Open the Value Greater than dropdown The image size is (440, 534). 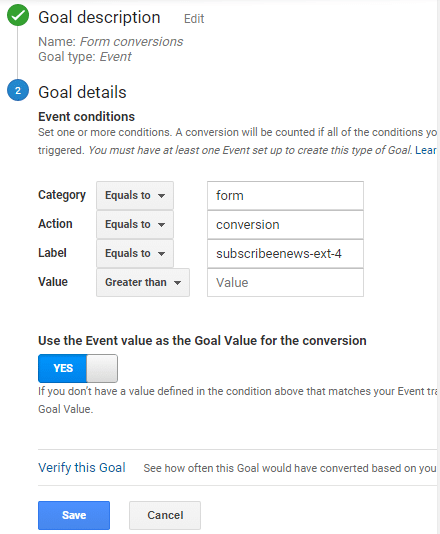point(143,282)
